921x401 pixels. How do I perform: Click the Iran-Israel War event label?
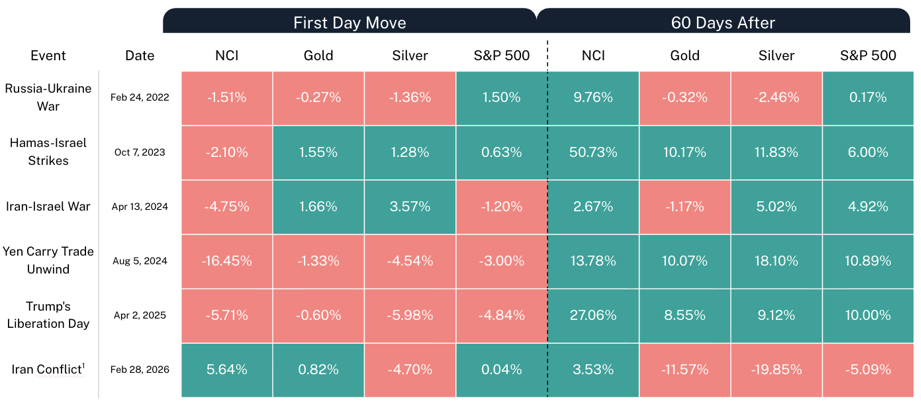(x=48, y=207)
